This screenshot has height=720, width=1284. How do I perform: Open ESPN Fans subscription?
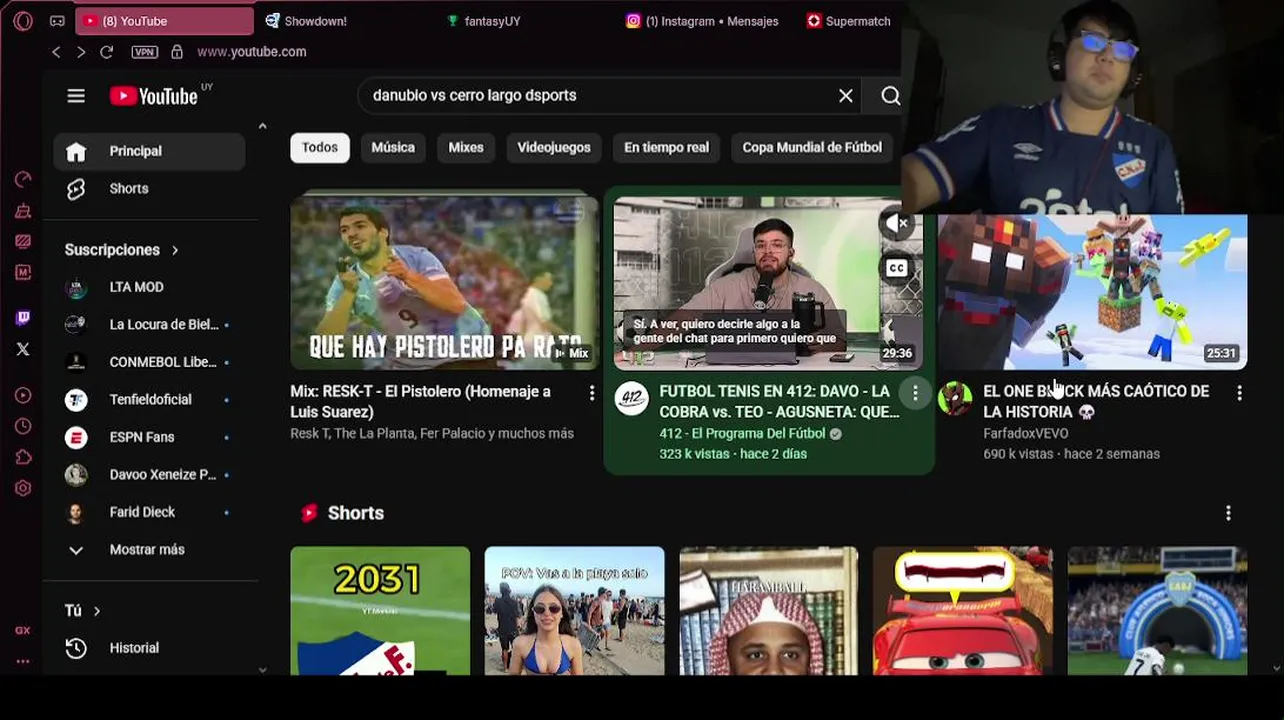tap(149, 437)
